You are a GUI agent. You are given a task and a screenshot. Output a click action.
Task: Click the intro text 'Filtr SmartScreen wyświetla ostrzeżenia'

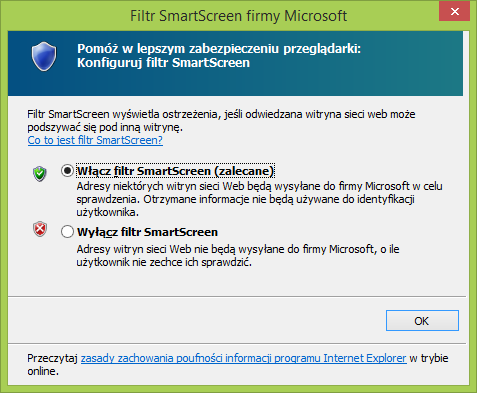point(221,121)
